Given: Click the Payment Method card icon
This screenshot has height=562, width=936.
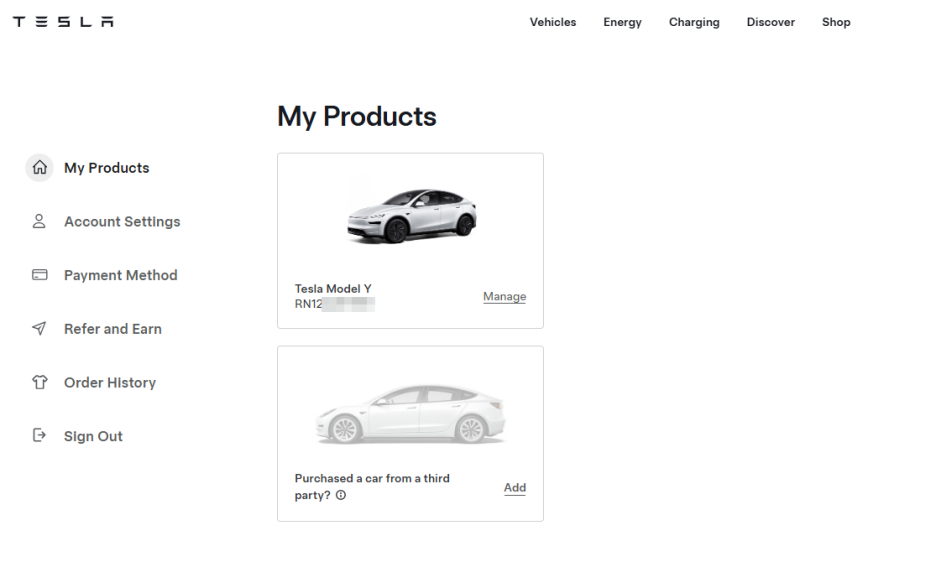Looking at the screenshot, I should (39, 275).
